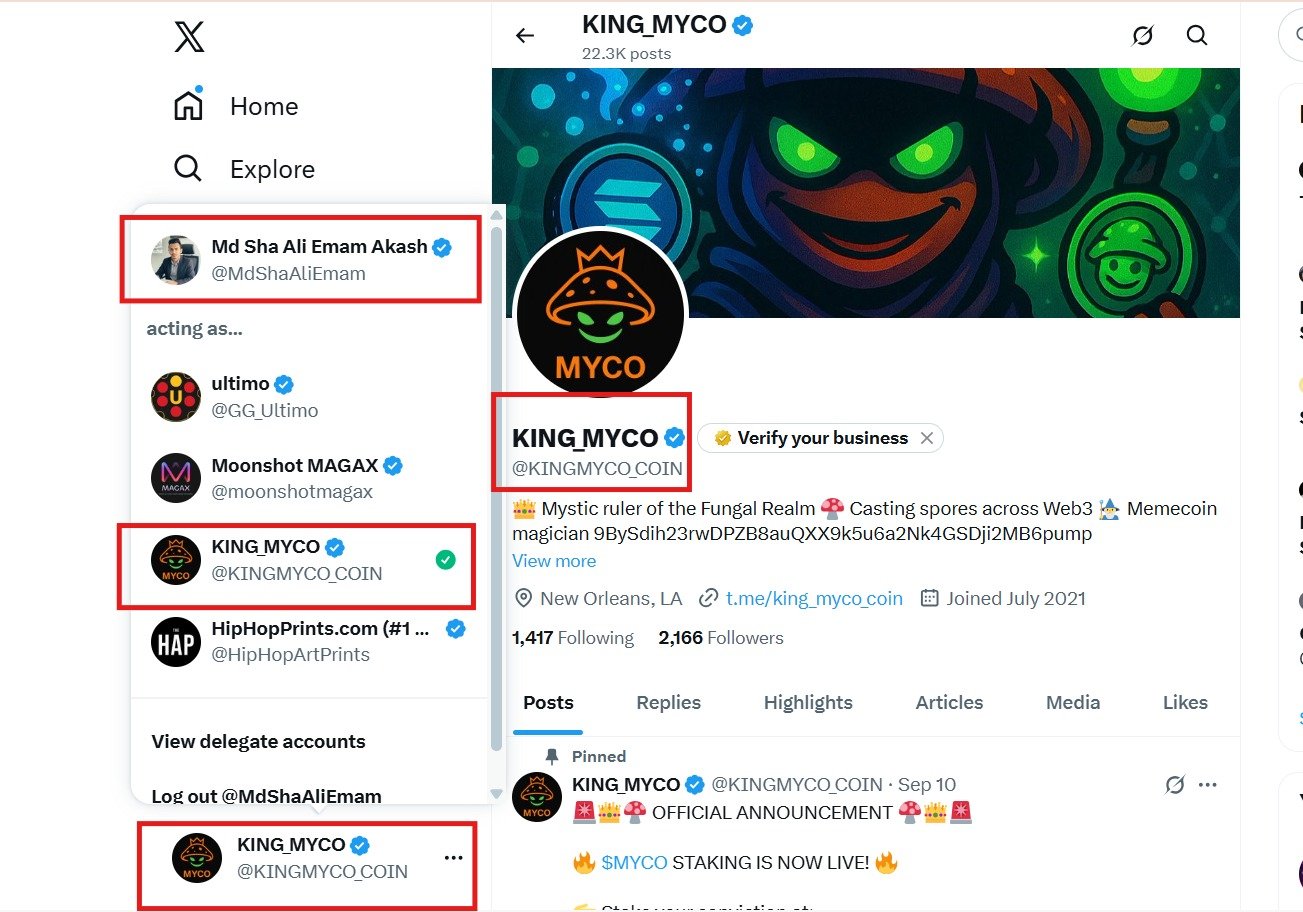This screenshot has height=912, width=1303.
Task: Click the X logo icon
Action: [x=189, y=38]
